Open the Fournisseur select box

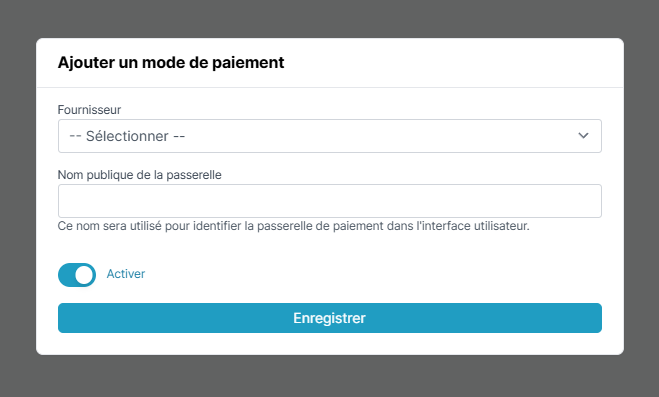click(330, 136)
